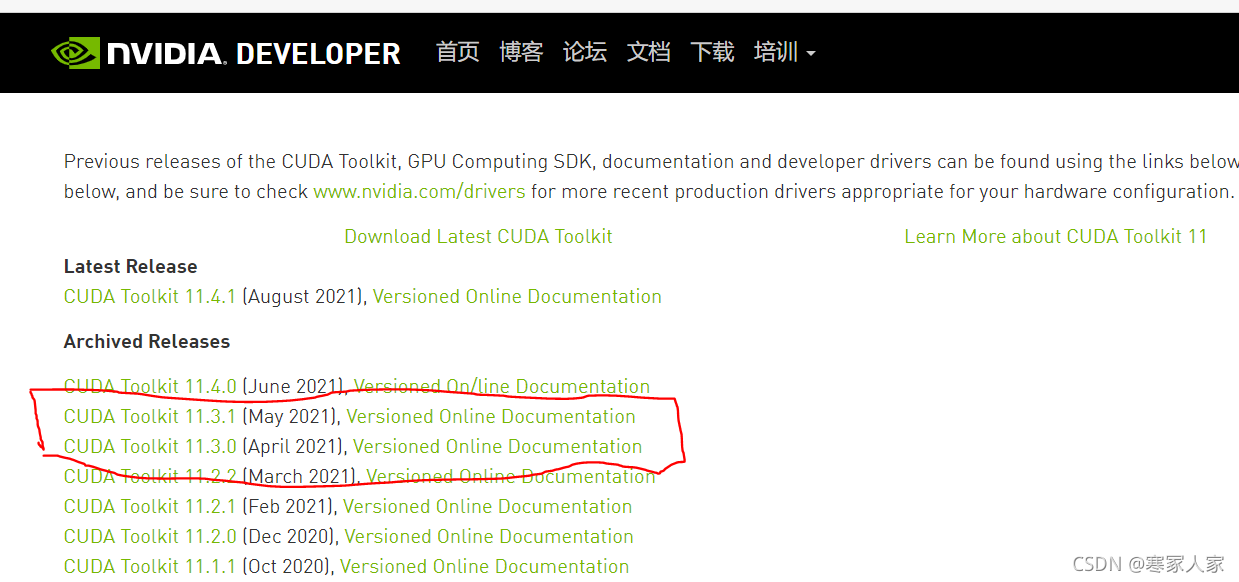This screenshot has width=1239, height=582.
Task: Open documentation for CUDA Toolkit 11.4.1
Action: [x=517, y=296]
